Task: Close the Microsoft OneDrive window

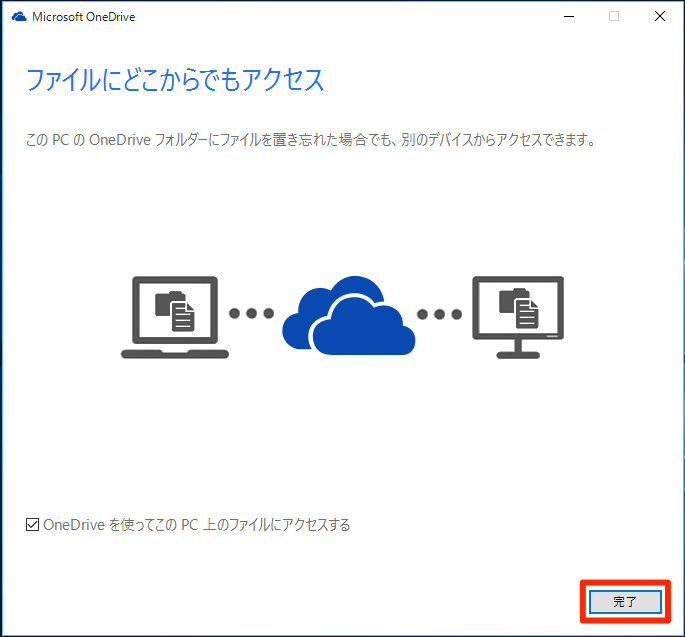Action: [660, 17]
